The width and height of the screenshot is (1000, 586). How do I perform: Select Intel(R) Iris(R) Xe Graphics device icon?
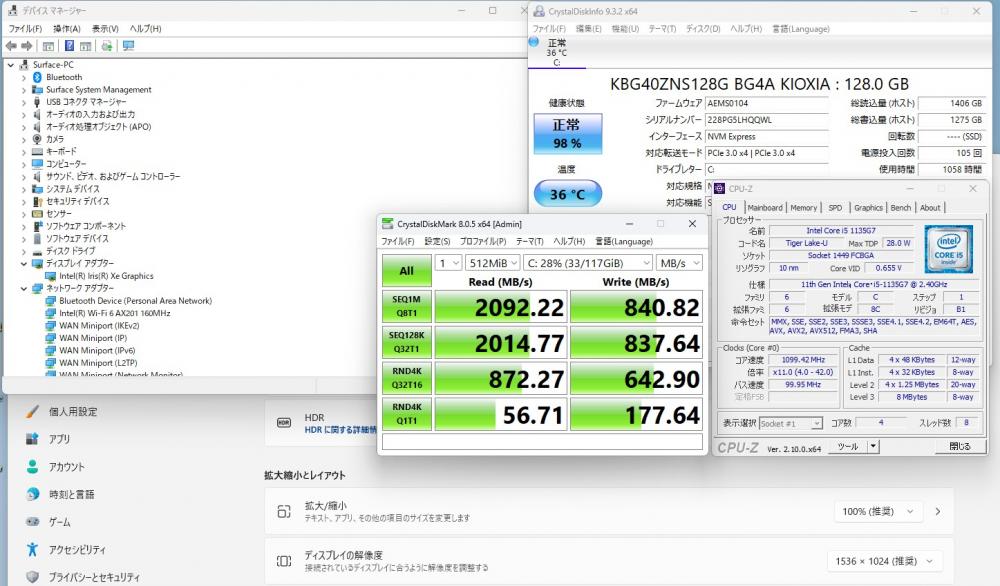pos(51,276)
